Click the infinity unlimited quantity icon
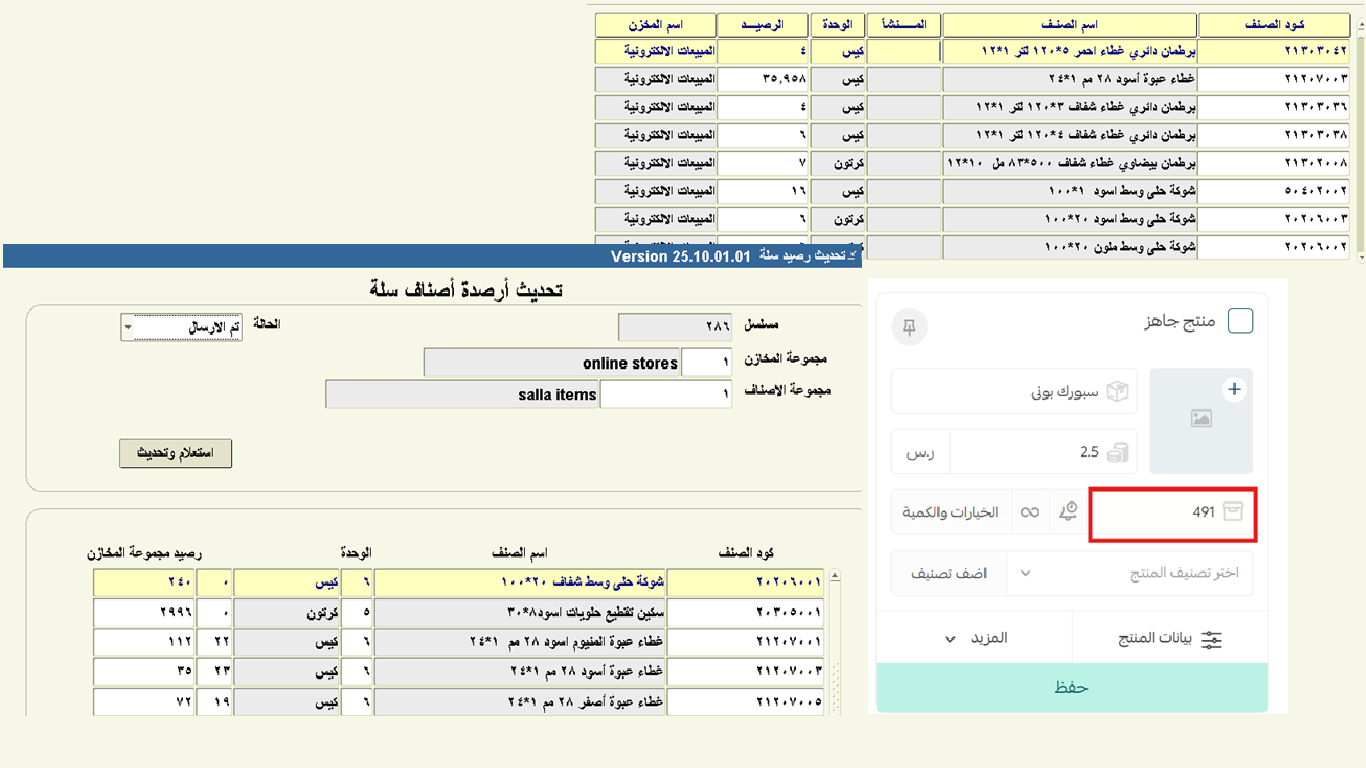The height and width of the screenshot is (768, 1366). click(1029, 513)
